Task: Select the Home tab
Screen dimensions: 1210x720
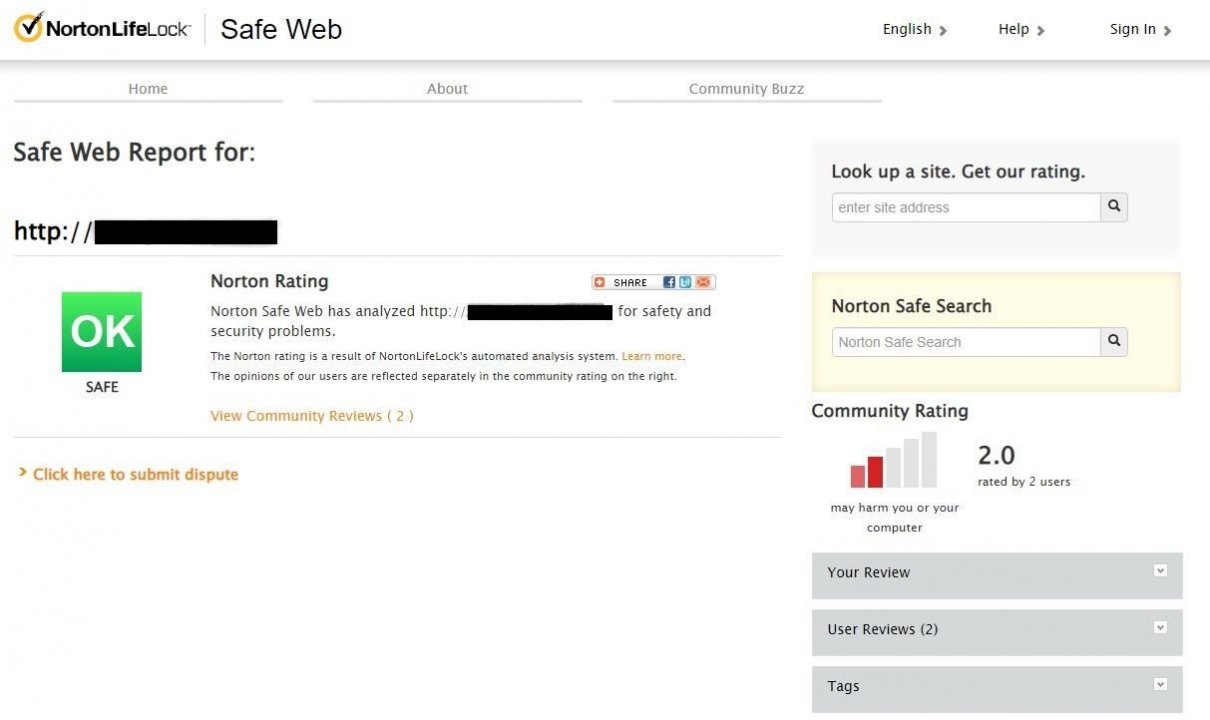Action: (147, 88)
